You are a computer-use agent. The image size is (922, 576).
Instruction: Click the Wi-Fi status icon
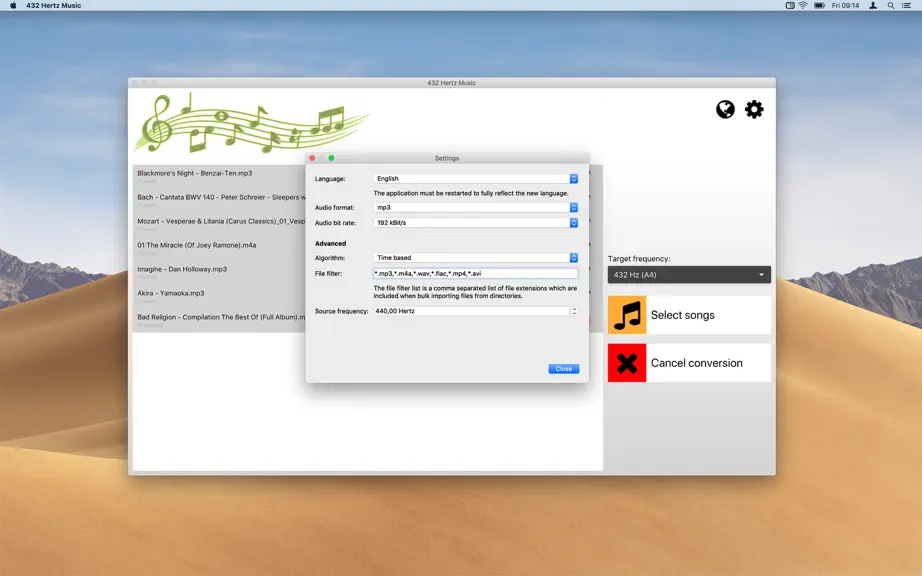803,5
